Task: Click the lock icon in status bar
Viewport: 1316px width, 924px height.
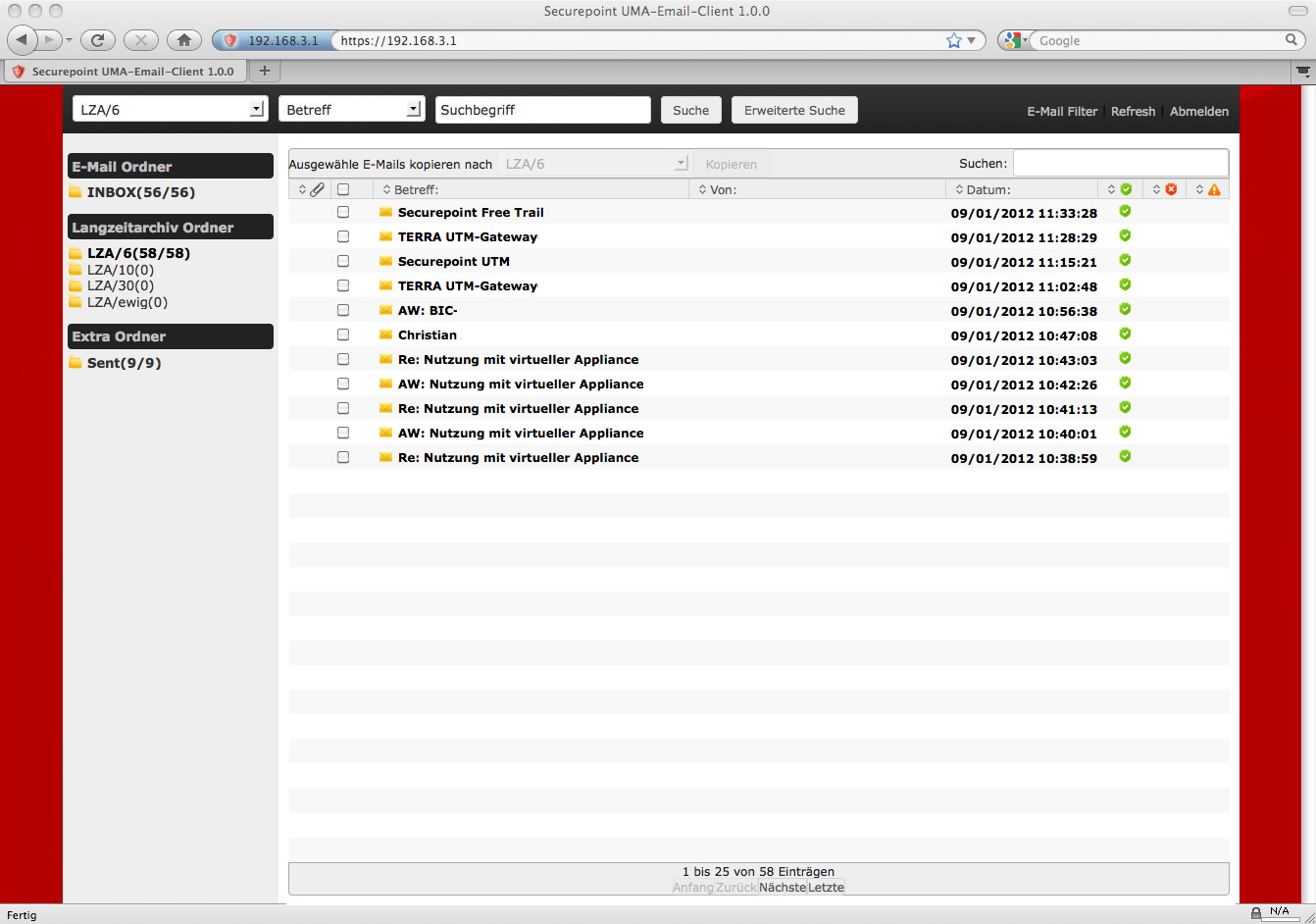Action: [1256, 913]
